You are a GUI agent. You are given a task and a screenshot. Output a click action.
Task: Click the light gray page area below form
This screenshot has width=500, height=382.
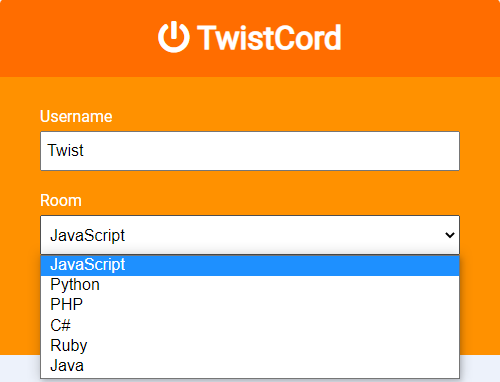tap(480, 368)
